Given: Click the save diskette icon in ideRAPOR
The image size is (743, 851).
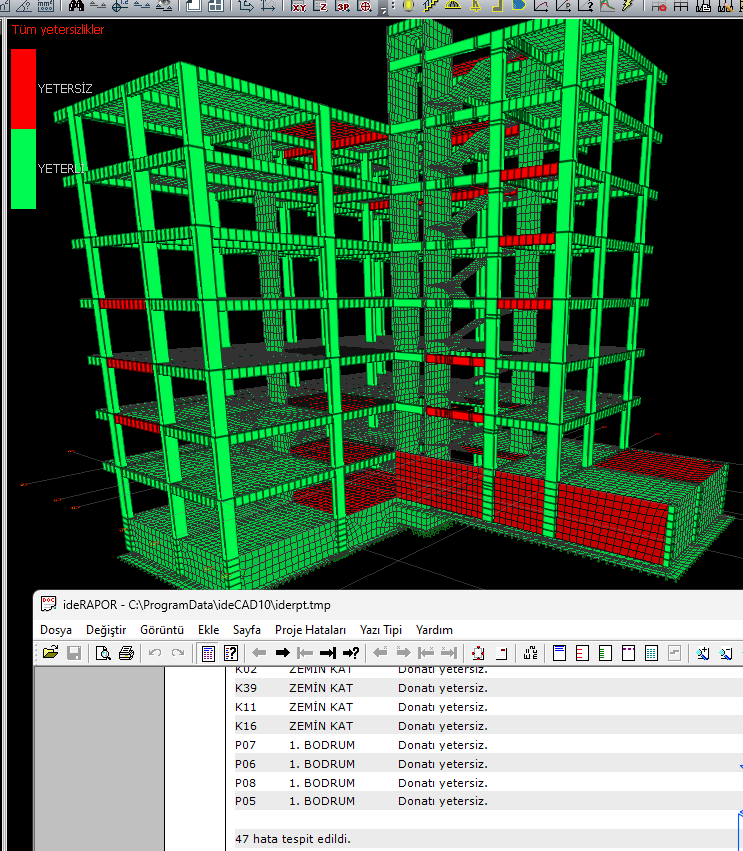Looking at the screenshot, I should coord(74,653).
